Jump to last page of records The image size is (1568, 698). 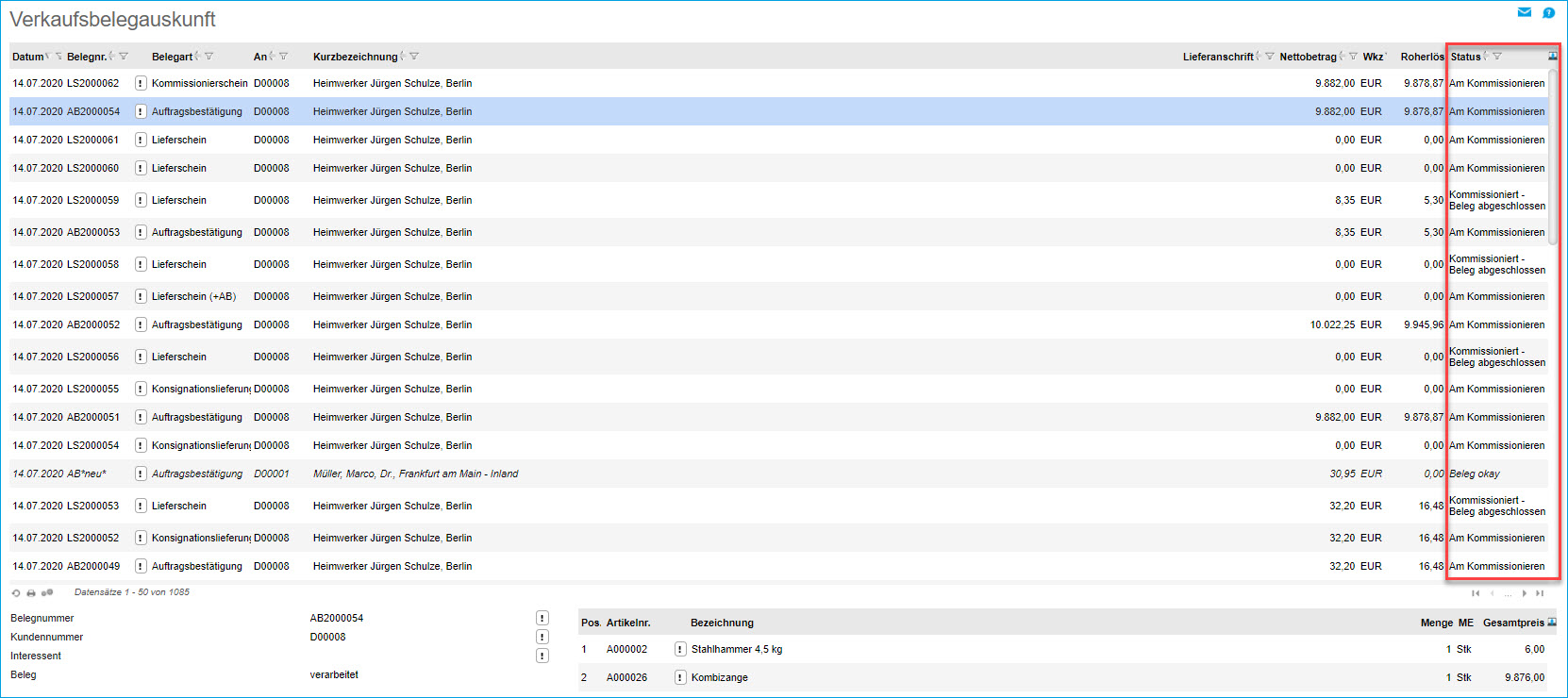pyautogui.click(x=1540, y=593)
